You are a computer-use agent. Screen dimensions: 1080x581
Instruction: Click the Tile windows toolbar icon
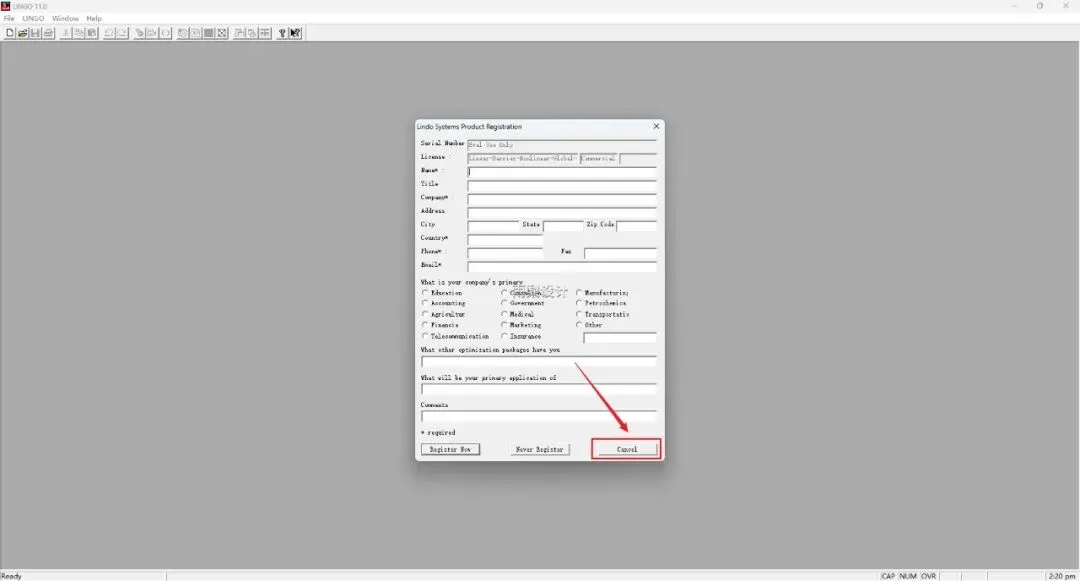265,33
